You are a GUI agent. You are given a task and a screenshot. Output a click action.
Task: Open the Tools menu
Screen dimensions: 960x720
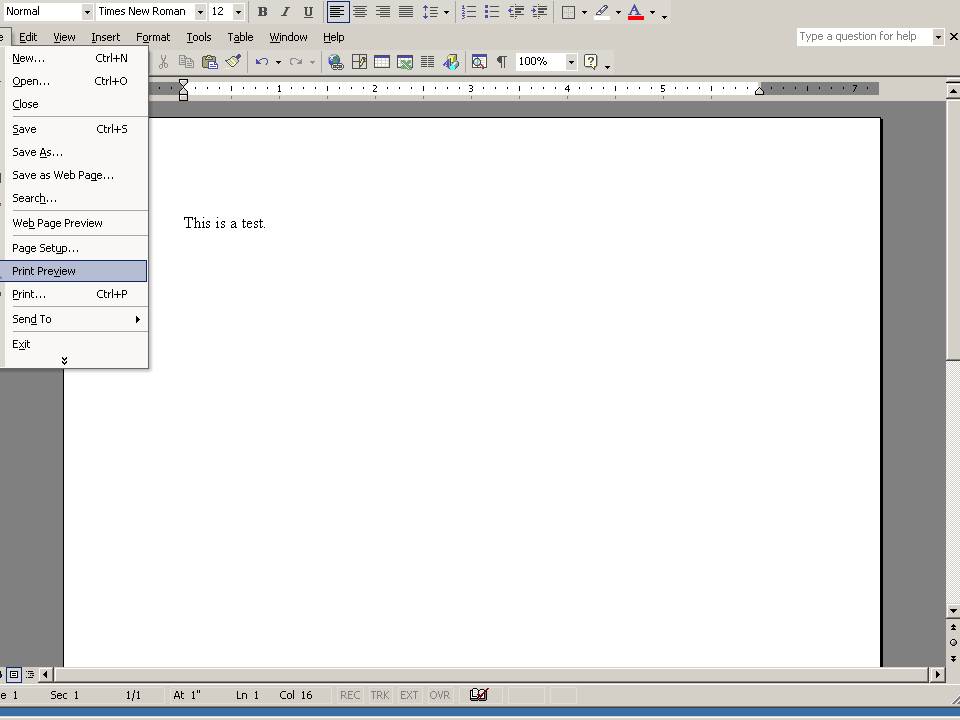tap(199, 37)
